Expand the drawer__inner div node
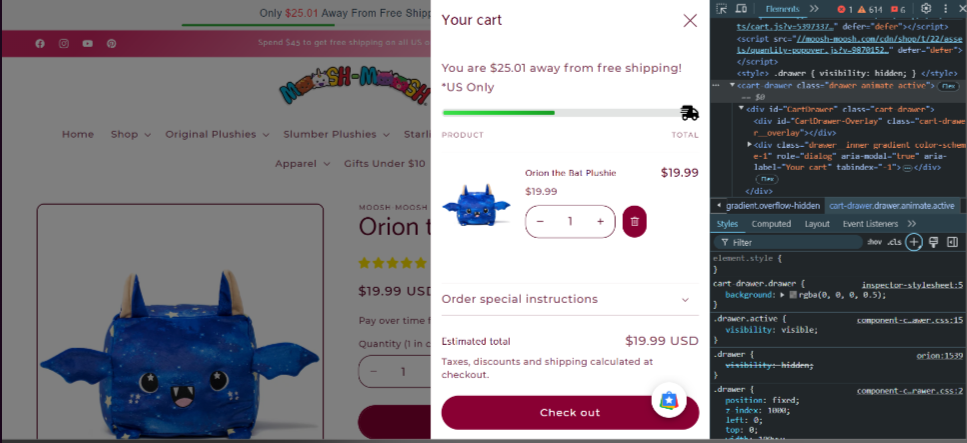The width and height of the screenshot is (967, 443). 749,144
